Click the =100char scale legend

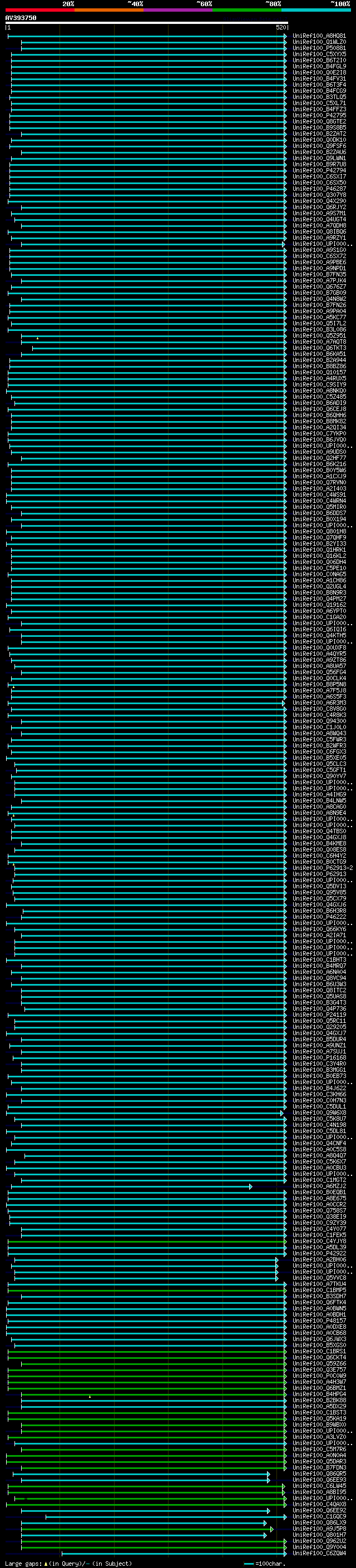[265, 1563]
